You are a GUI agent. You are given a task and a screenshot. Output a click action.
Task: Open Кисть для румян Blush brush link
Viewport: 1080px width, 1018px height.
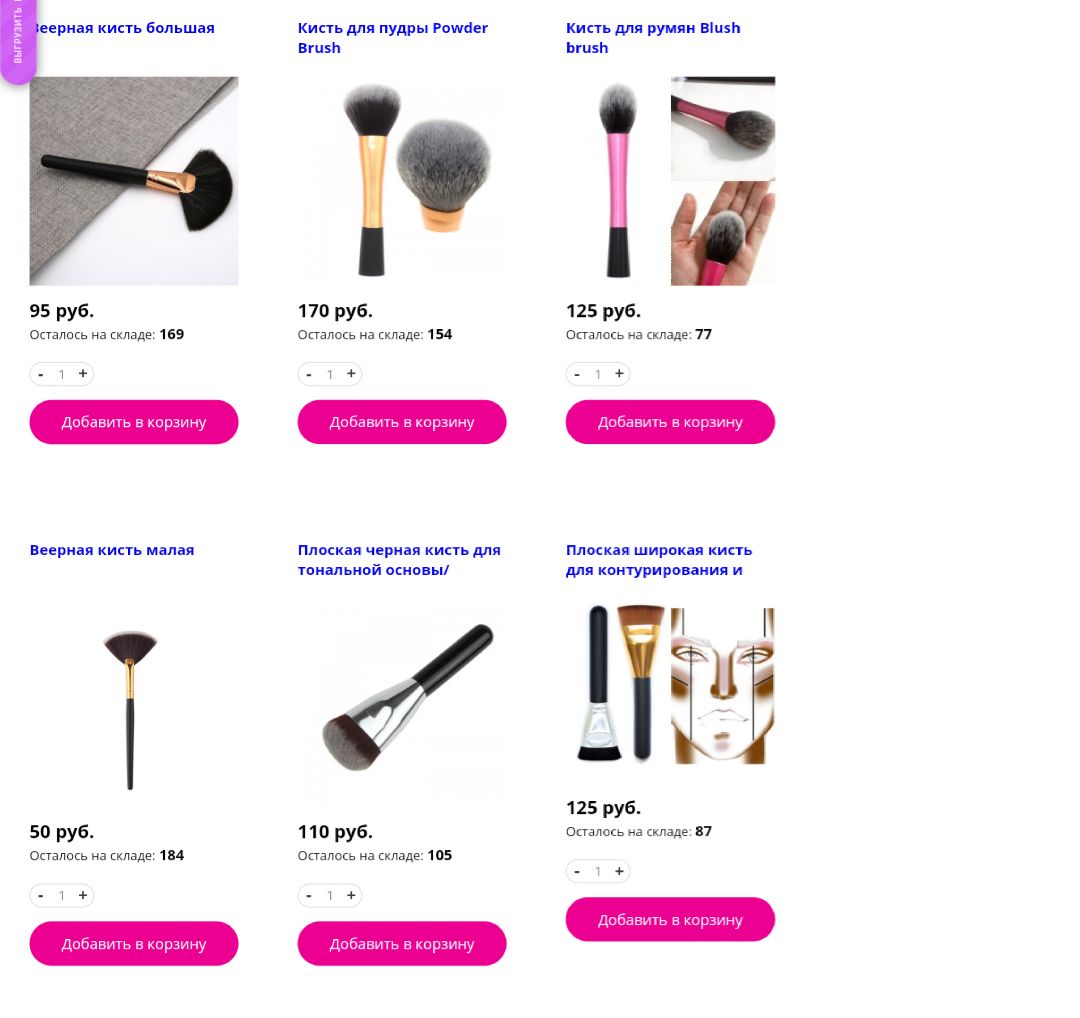pos(653,38)
